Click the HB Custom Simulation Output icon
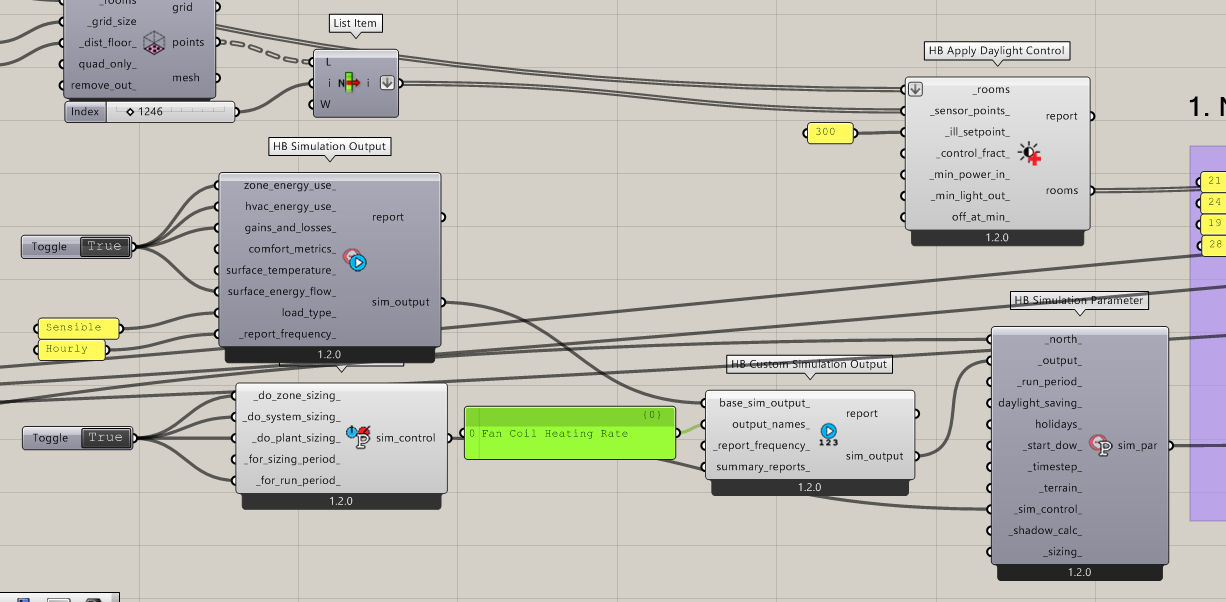The height and width of the screenshot is (602, 1226). (x=828, y=435)
